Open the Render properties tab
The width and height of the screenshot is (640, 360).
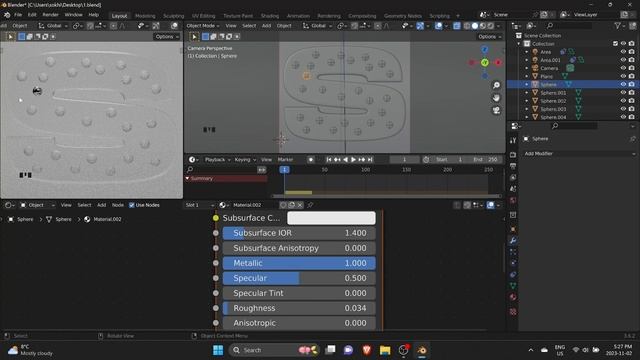pos(513,155)
